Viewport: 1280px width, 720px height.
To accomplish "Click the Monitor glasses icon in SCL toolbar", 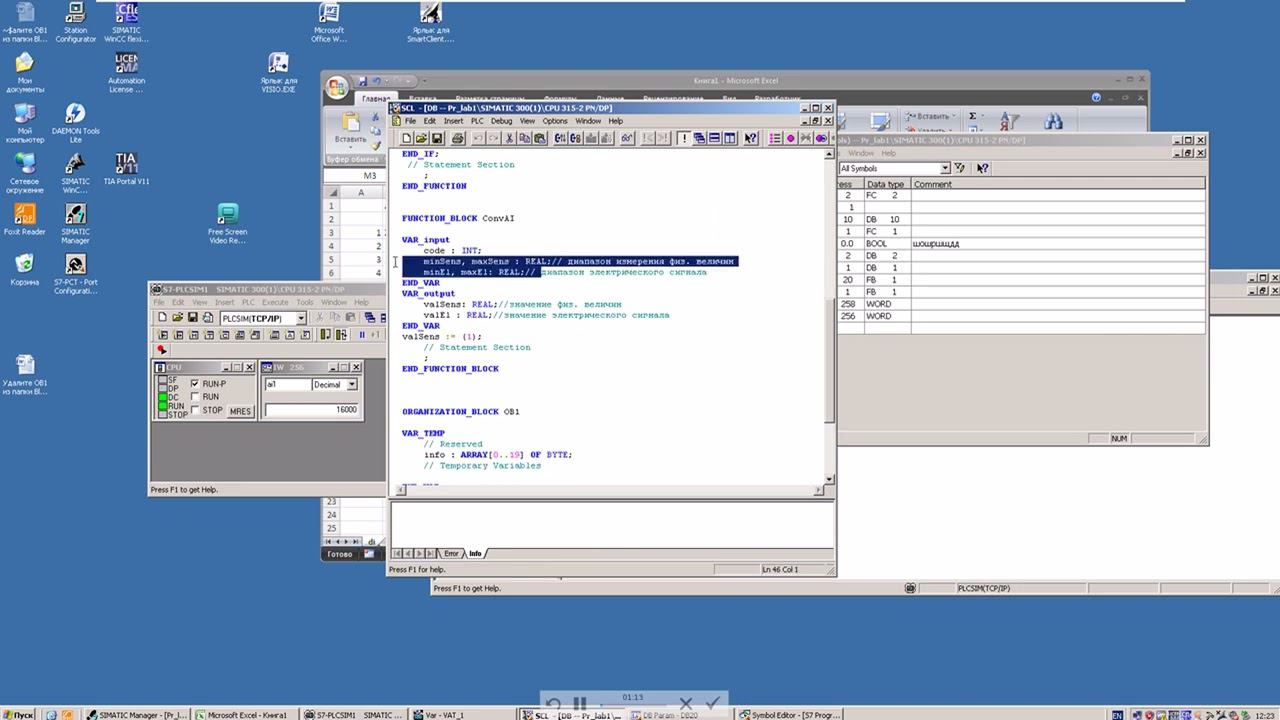I will coord(628,138).
